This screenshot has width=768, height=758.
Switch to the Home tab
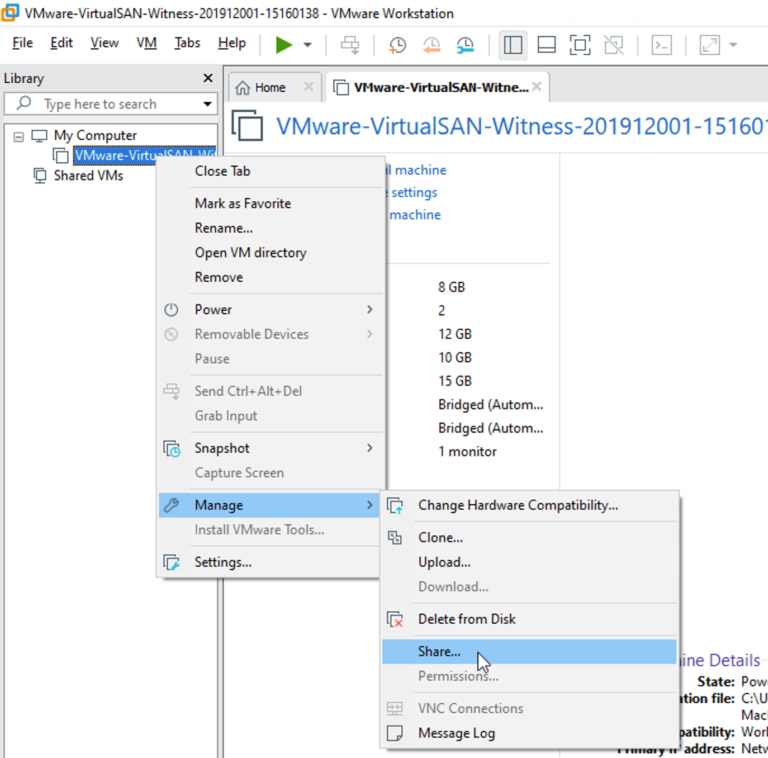pos(269,87)
